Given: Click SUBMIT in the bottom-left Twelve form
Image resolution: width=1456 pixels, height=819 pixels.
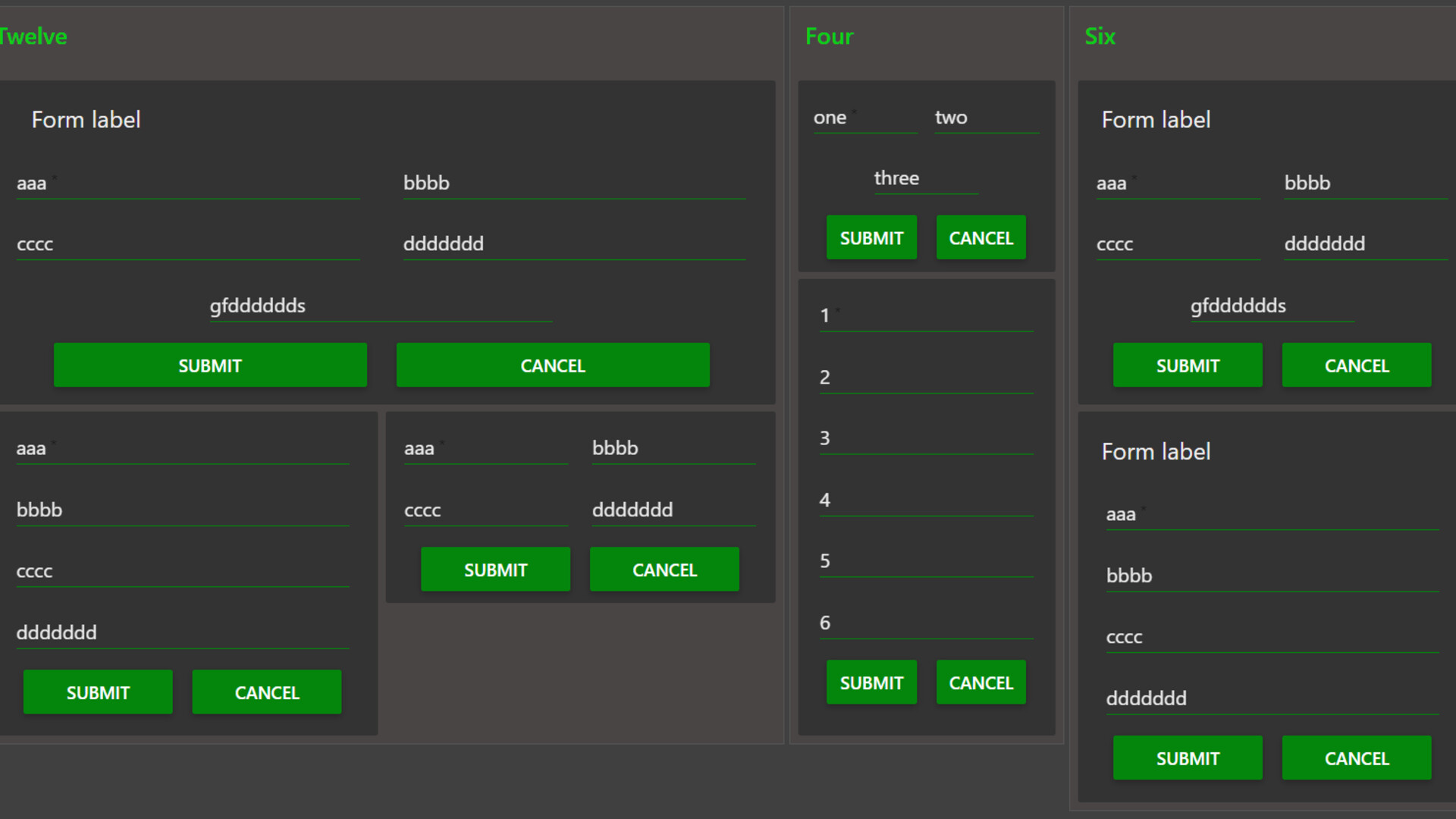Looking at the screenshot, I should pos(98,692).
